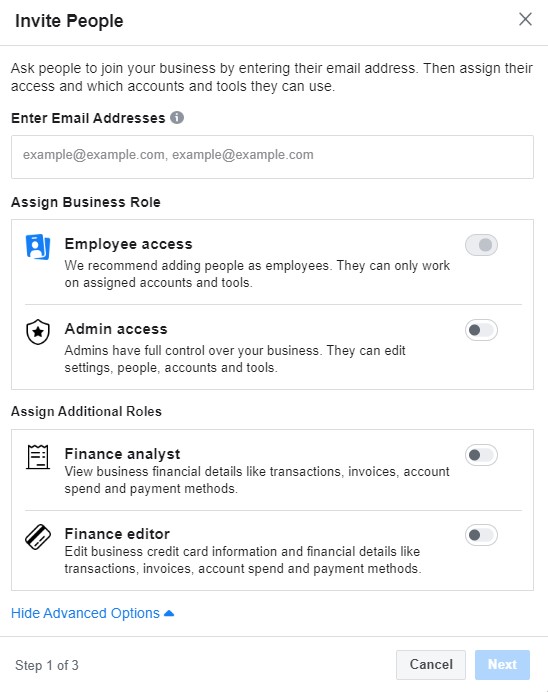
Task: Click the Finance editor credit card icon
Action: [38, 537]
